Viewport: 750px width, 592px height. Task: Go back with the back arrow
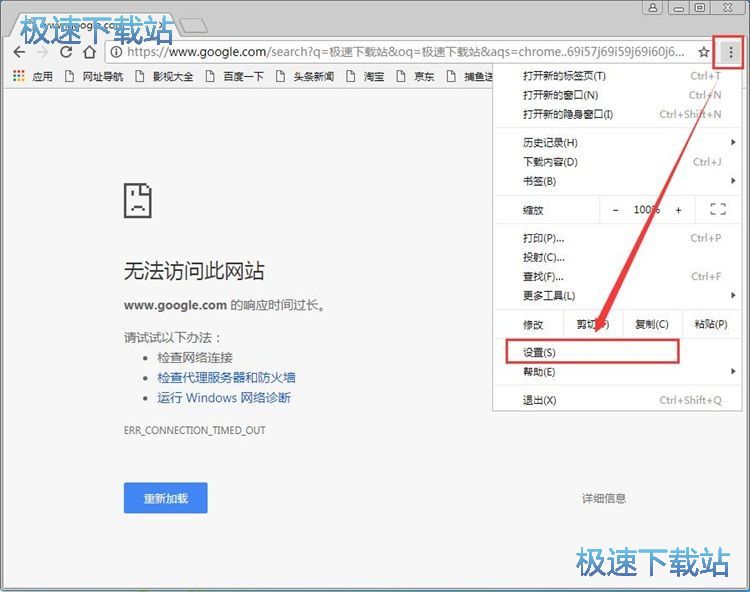point(19,52)
